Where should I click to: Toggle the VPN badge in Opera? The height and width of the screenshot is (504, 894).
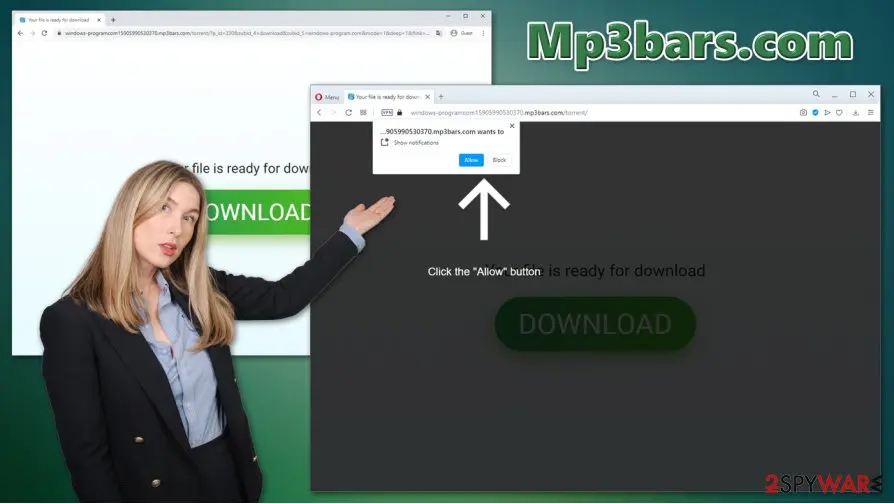(x=387, y=113)
